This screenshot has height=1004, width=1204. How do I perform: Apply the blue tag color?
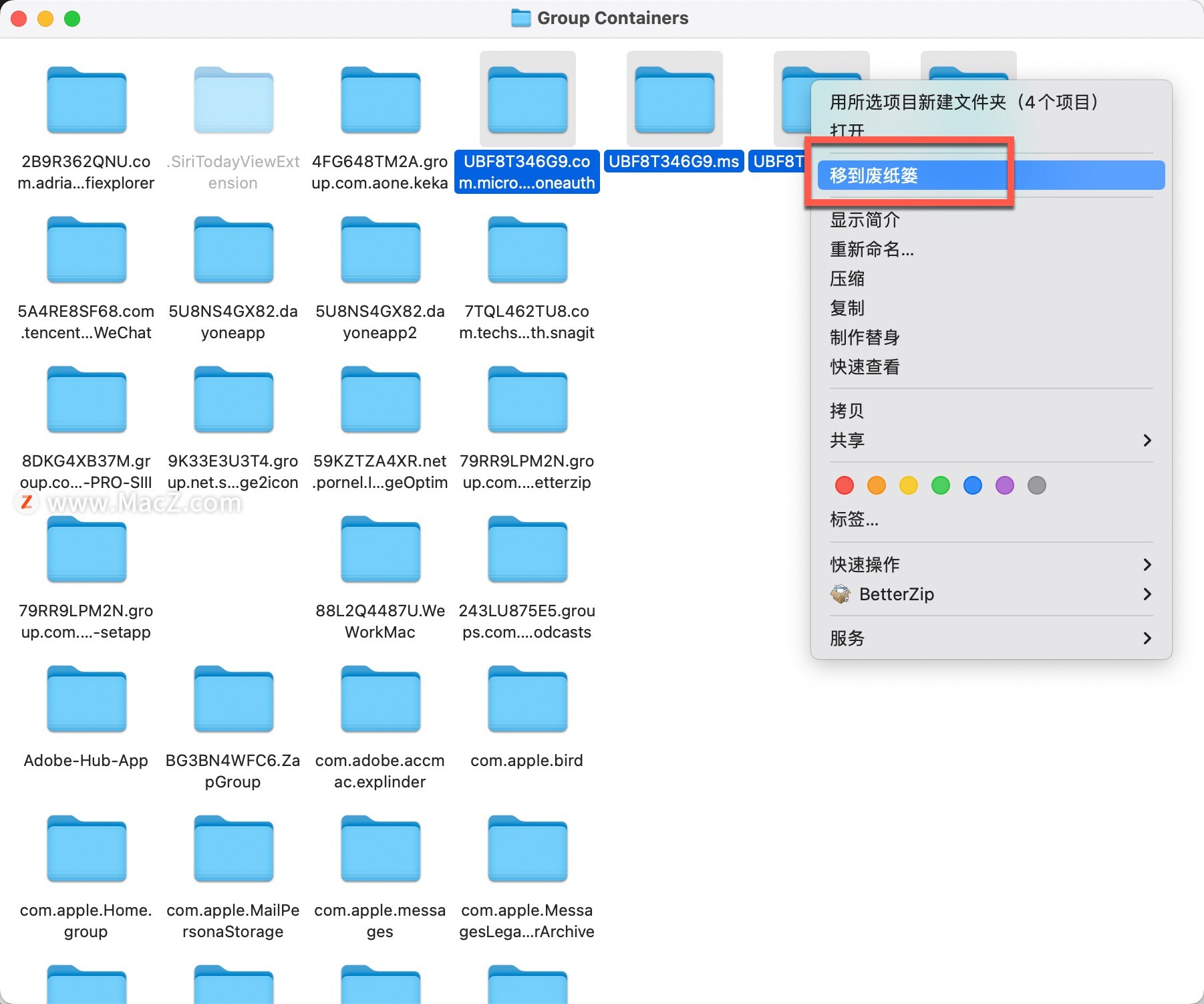pos(973,485)
